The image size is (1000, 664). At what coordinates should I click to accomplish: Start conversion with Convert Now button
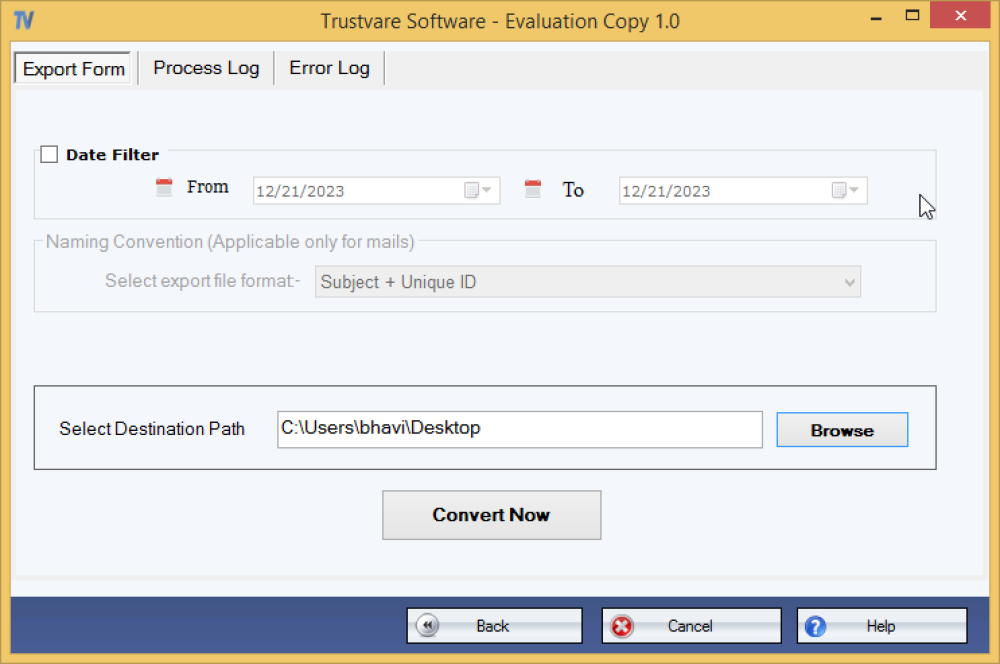click(x=491, y=515)
